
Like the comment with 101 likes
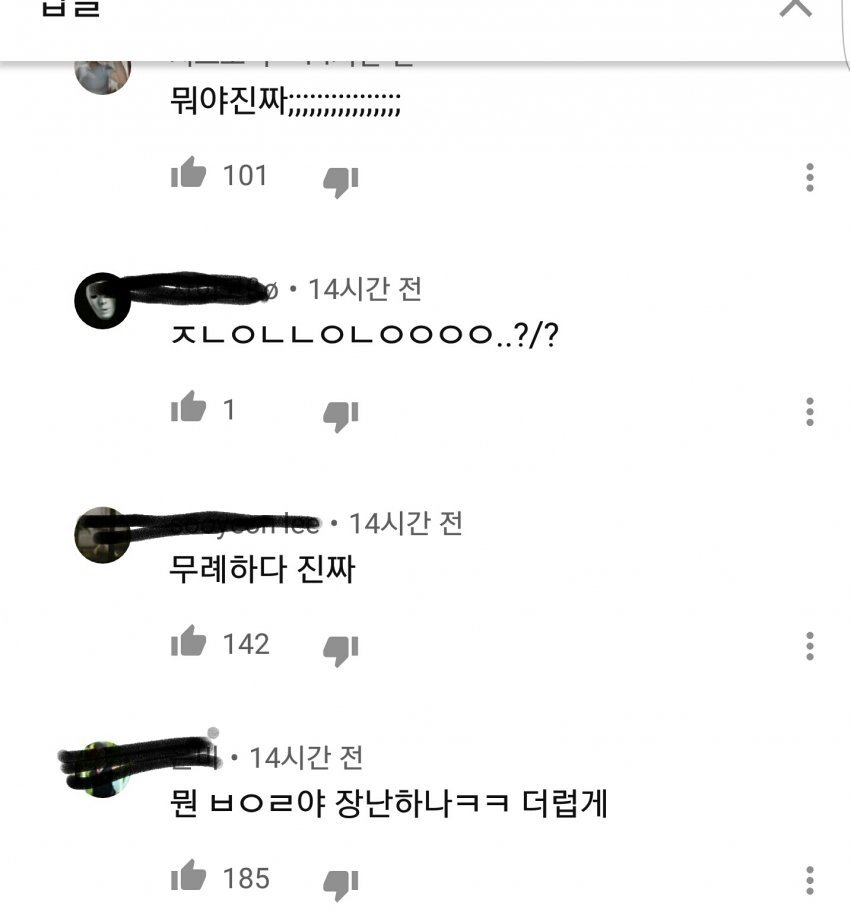point(188,173)
